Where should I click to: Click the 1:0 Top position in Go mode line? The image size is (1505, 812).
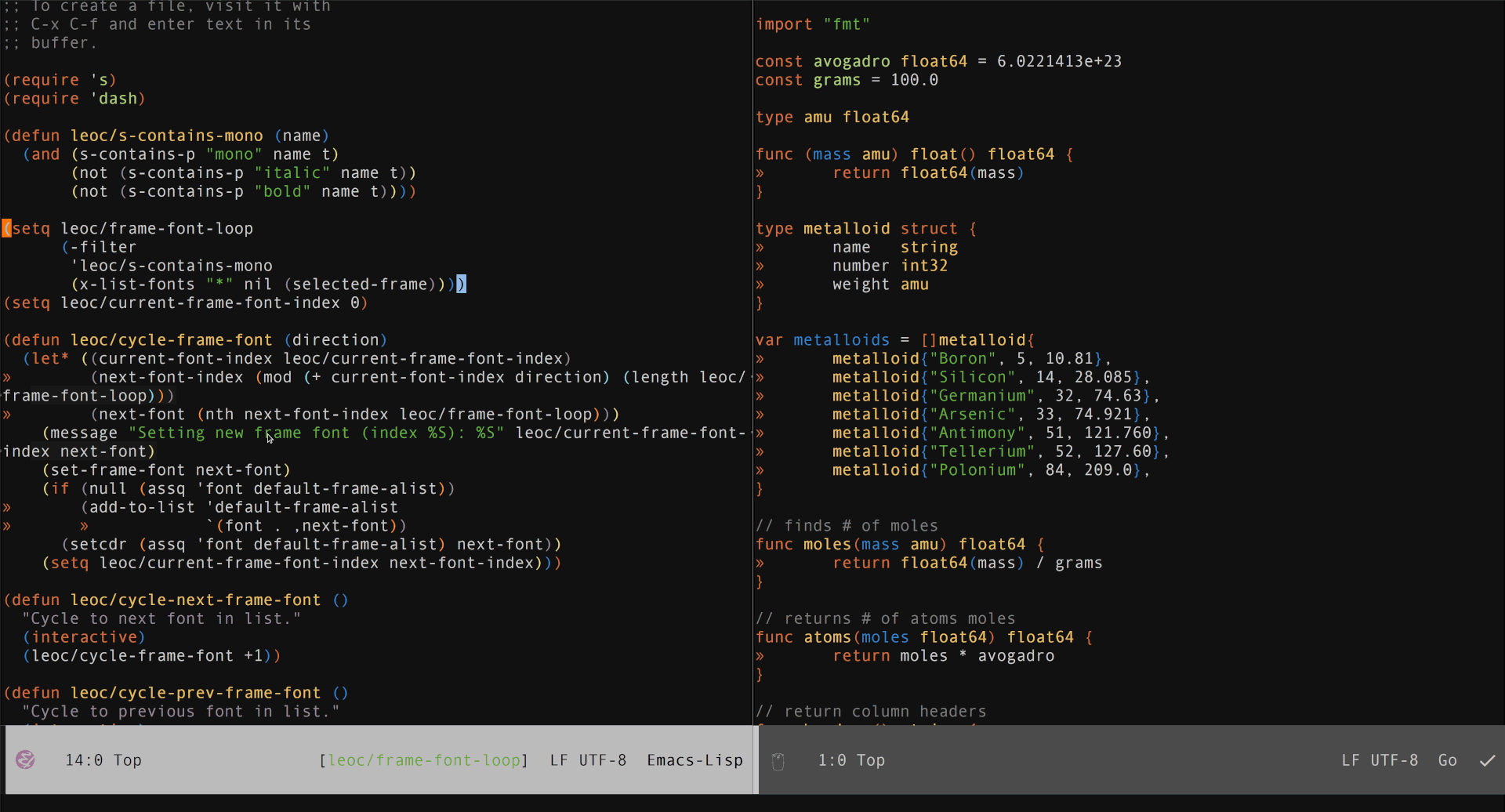pyautogui.click(x=851, y=760)
